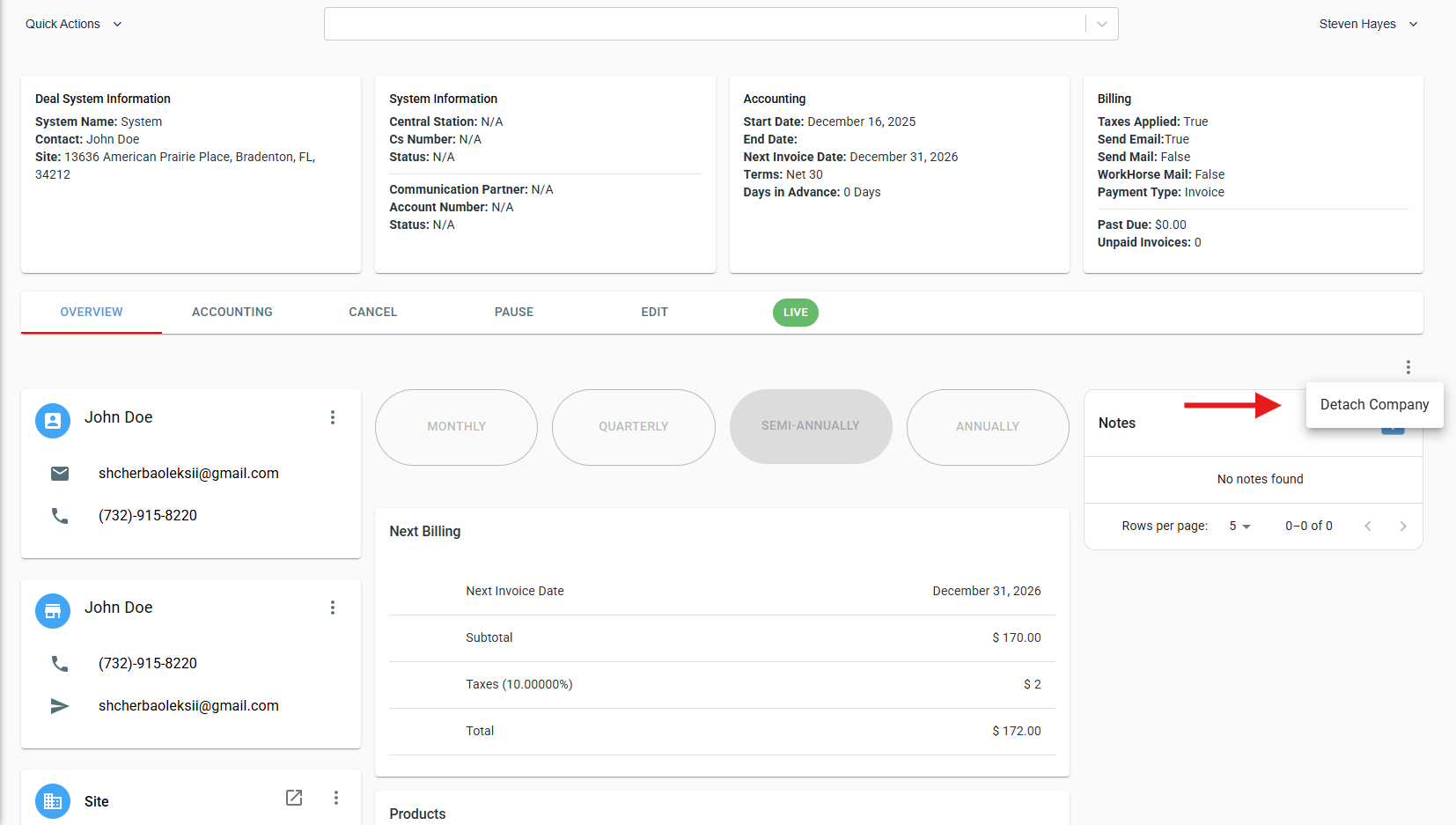The width and height of the screenshot is (1456, 825).
Task: Click the contact phone icon
Action: click(x=60, y=516)
